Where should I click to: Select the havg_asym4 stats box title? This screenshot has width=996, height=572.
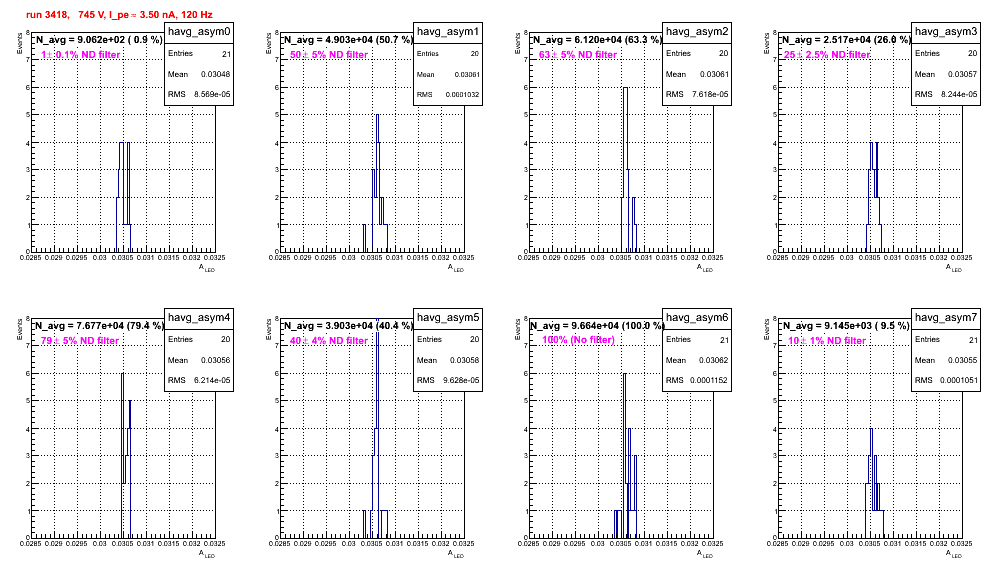coord(199,318)
